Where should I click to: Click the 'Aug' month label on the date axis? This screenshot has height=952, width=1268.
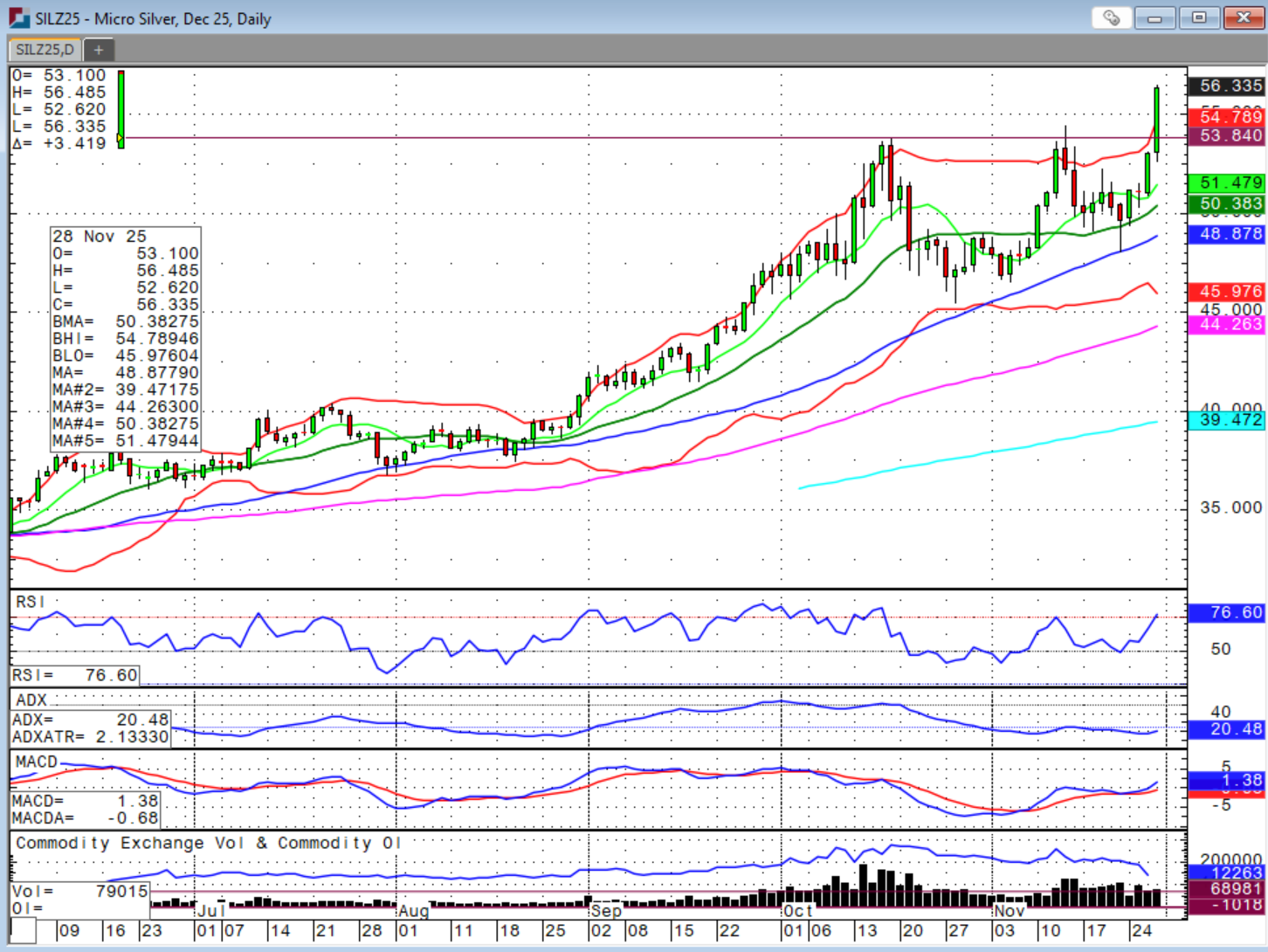click(414, 911)
